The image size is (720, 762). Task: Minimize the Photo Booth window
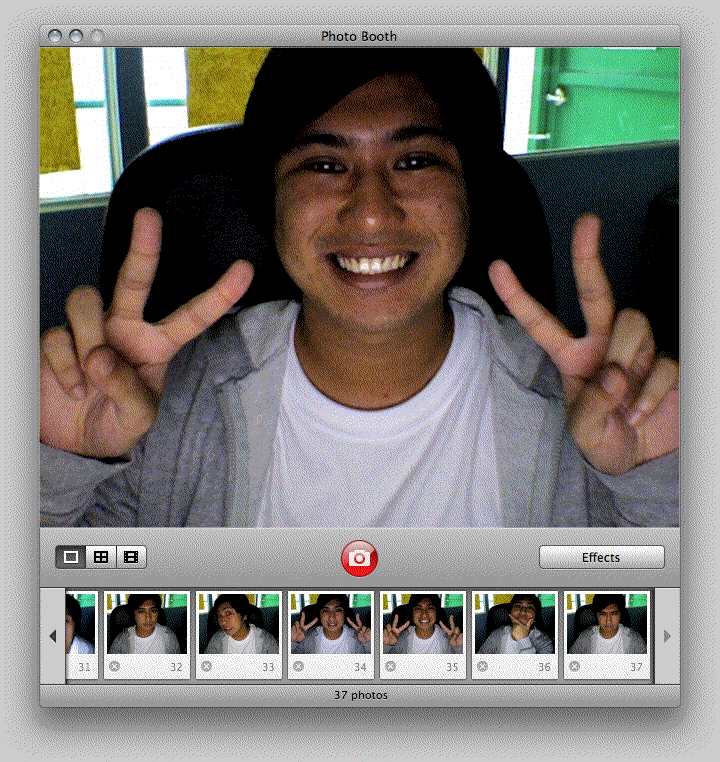click(x=76, y=36)
